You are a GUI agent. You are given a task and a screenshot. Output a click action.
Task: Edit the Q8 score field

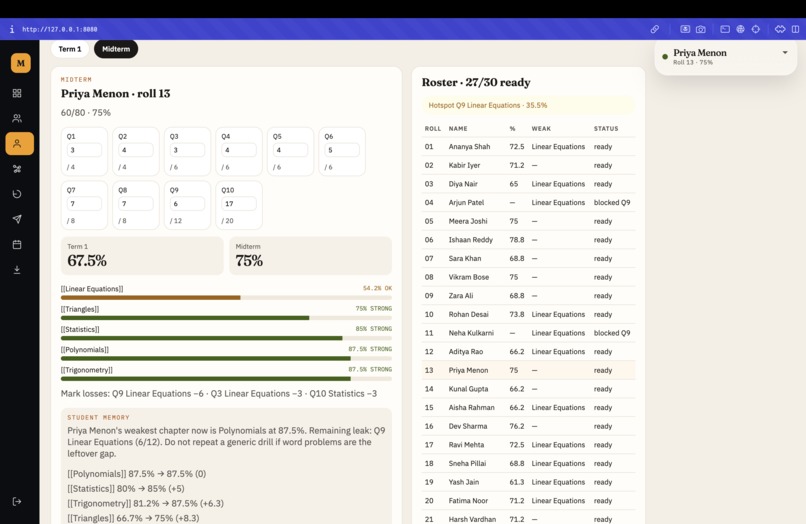coord(136,204)
